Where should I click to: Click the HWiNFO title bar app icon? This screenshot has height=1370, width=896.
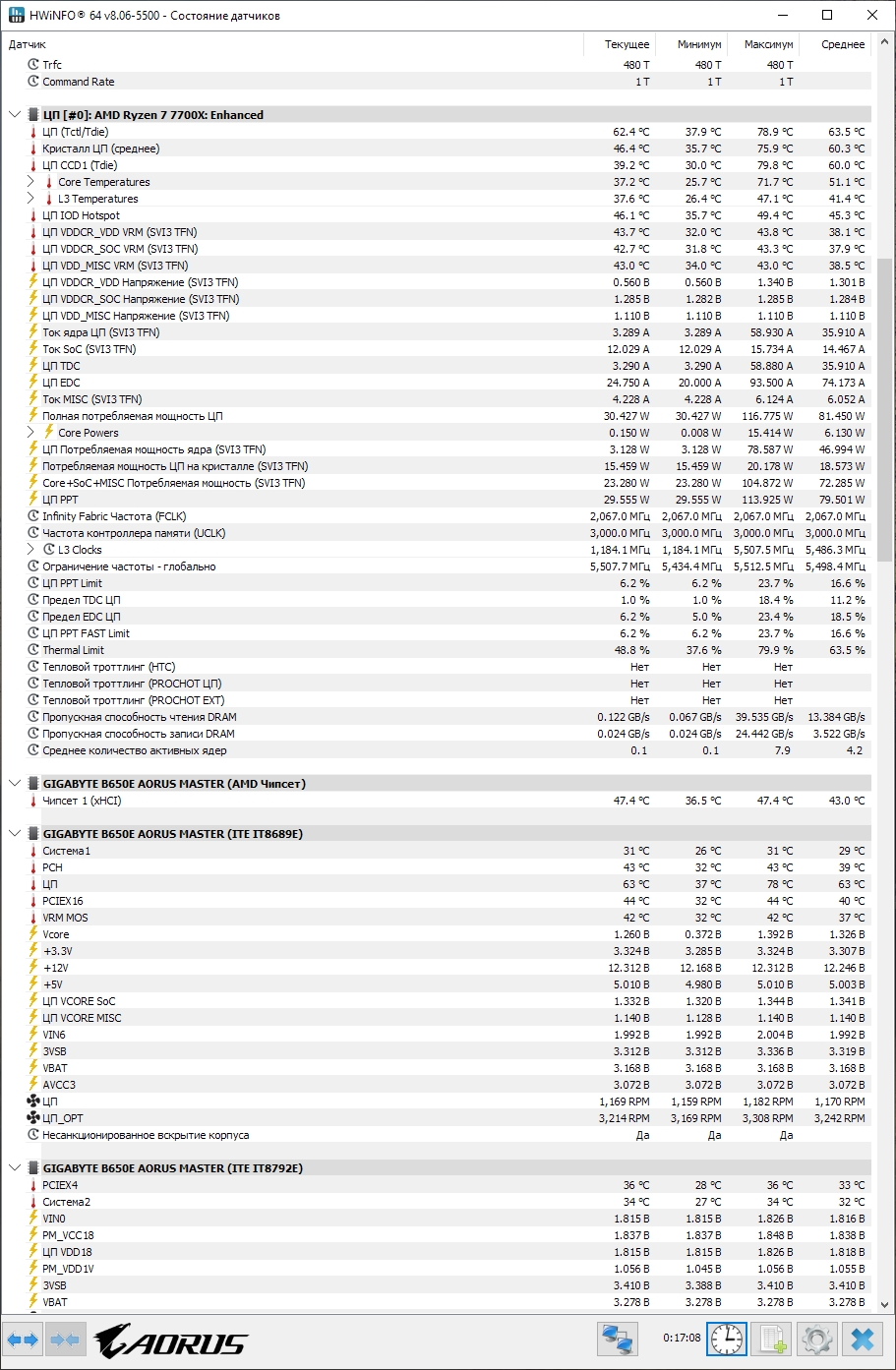pyautogui.click(x=16, y=16)
